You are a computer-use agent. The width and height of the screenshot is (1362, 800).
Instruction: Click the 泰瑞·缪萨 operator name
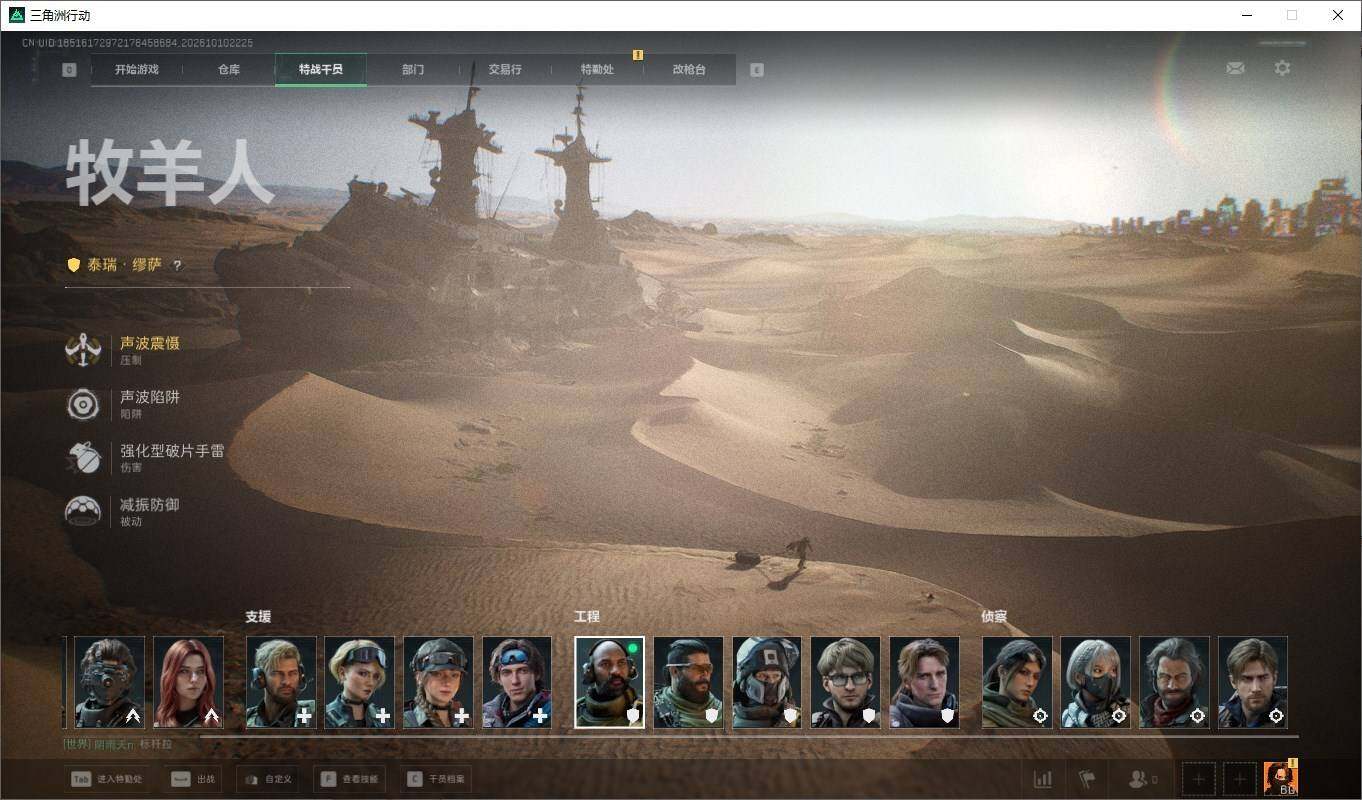pyautogui.click(x=124, y=265)
